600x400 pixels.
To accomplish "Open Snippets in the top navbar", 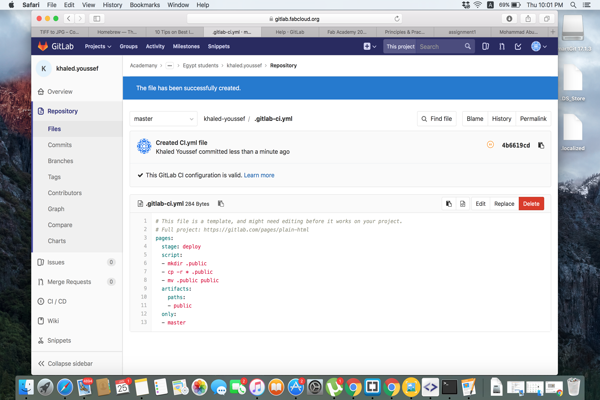I will point(218,46).
